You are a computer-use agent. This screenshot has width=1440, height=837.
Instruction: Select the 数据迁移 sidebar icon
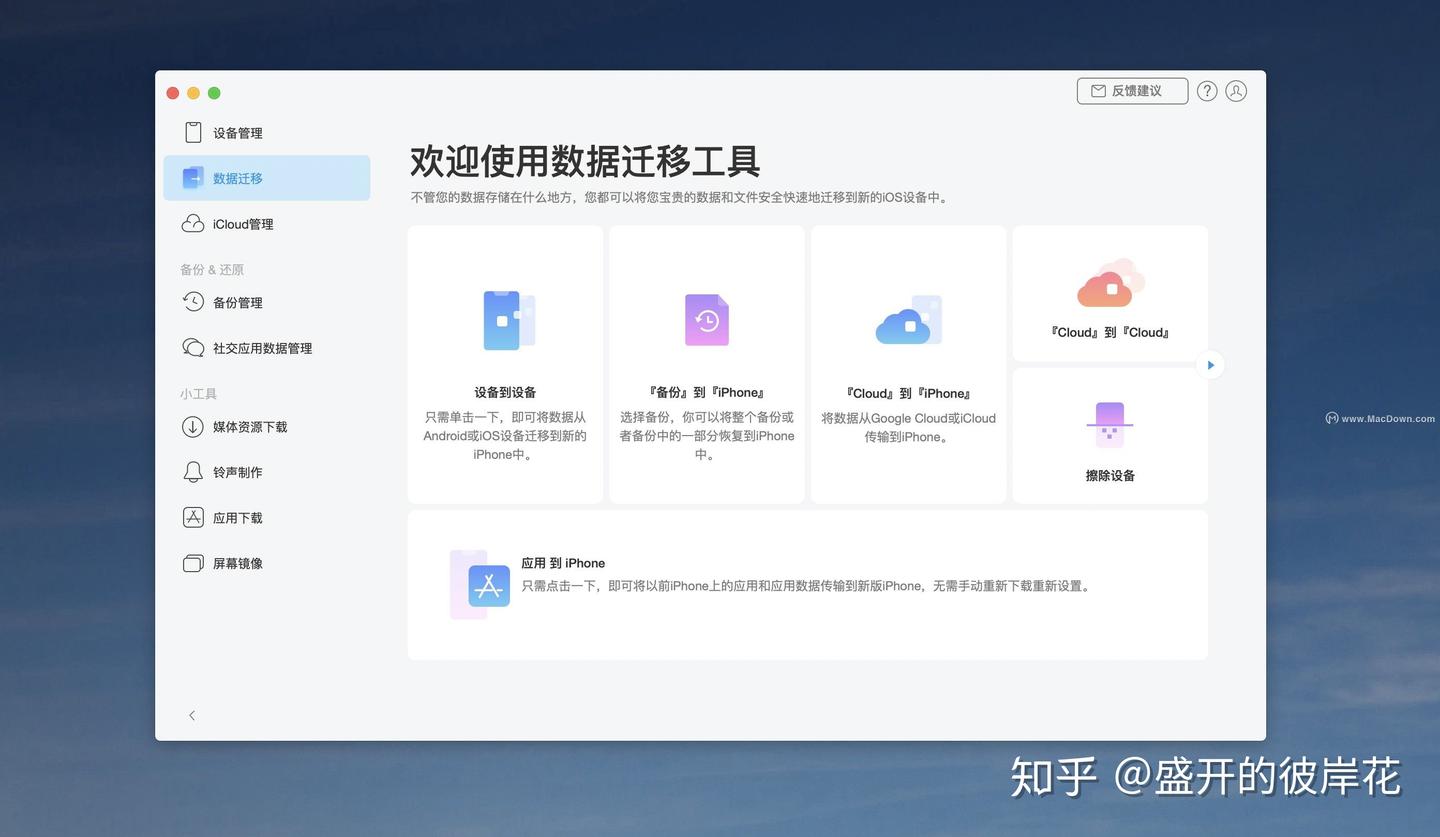coord(192,177)
